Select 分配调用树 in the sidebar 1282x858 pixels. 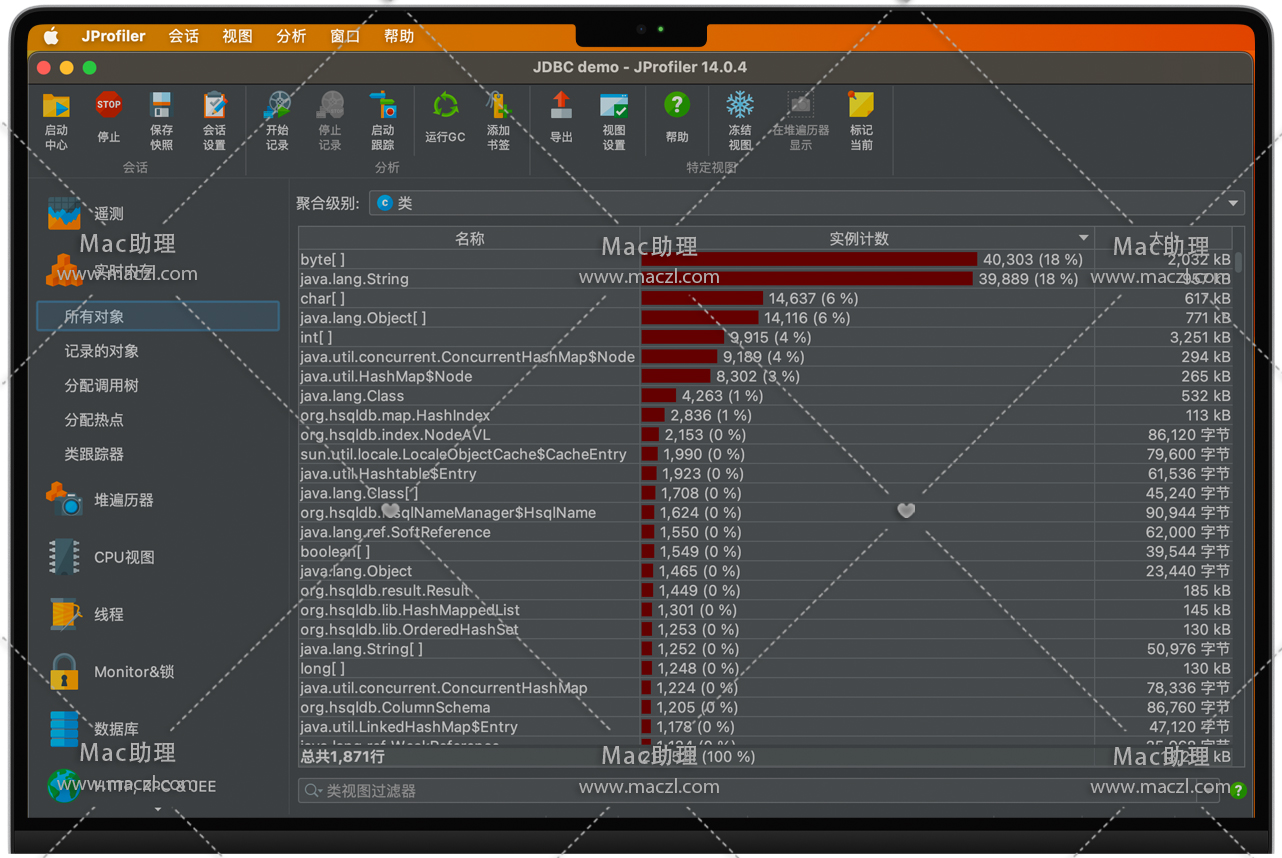pyautogui.click(x=101, y=386)
